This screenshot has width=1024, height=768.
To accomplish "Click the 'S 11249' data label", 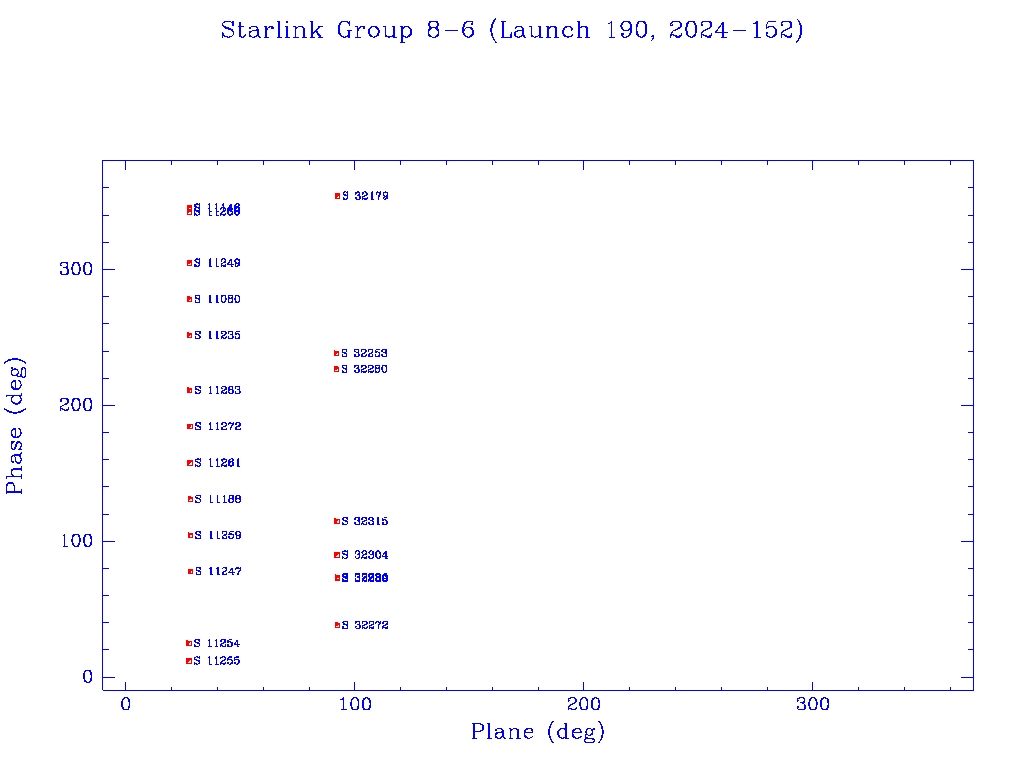I will click(x=217, y=263).
